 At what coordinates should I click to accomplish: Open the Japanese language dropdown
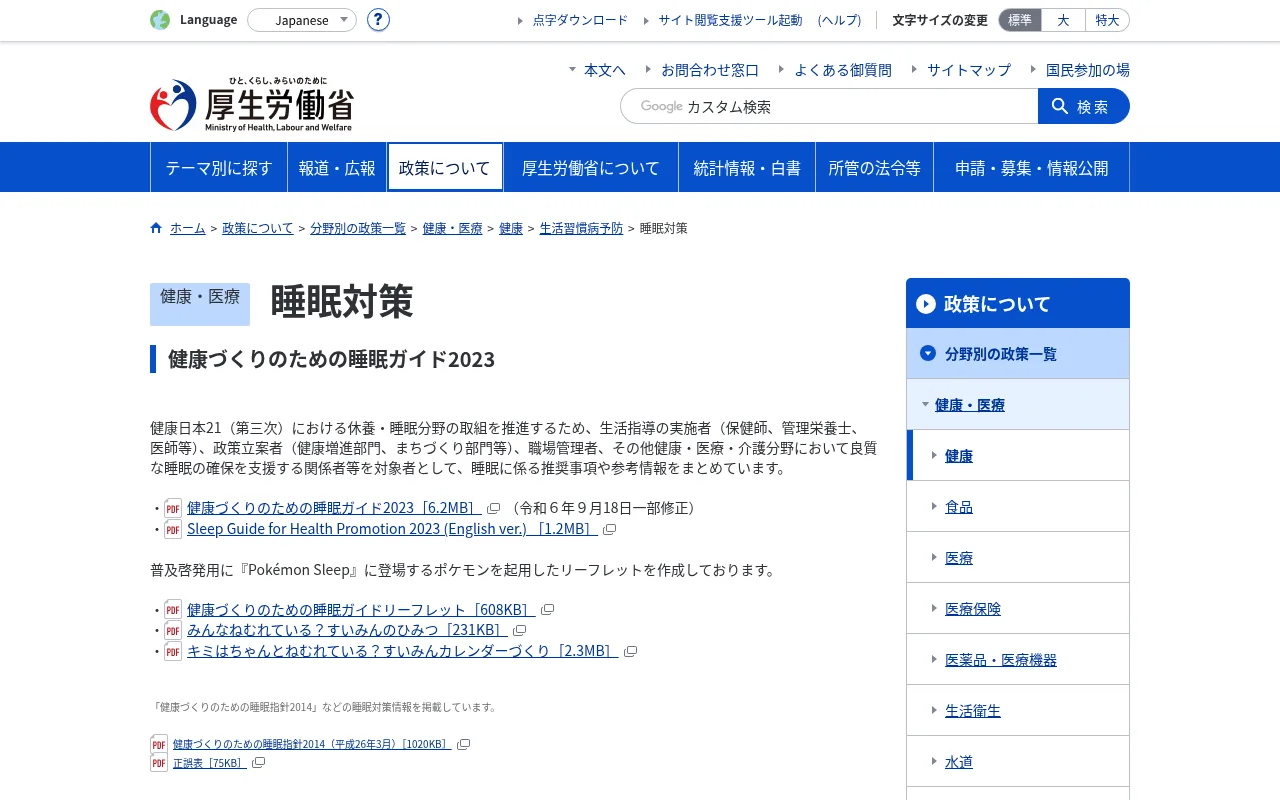302,20
